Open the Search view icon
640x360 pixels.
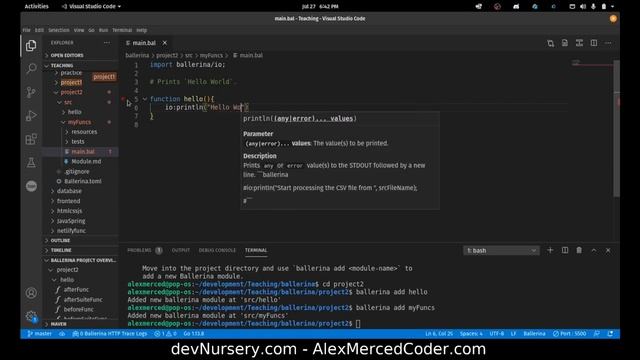[x=31, y=69]
